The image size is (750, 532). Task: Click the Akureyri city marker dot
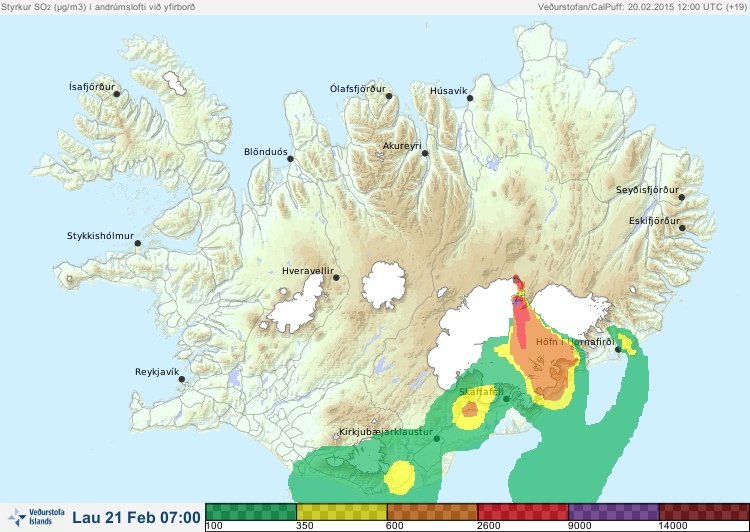(425, 153)
